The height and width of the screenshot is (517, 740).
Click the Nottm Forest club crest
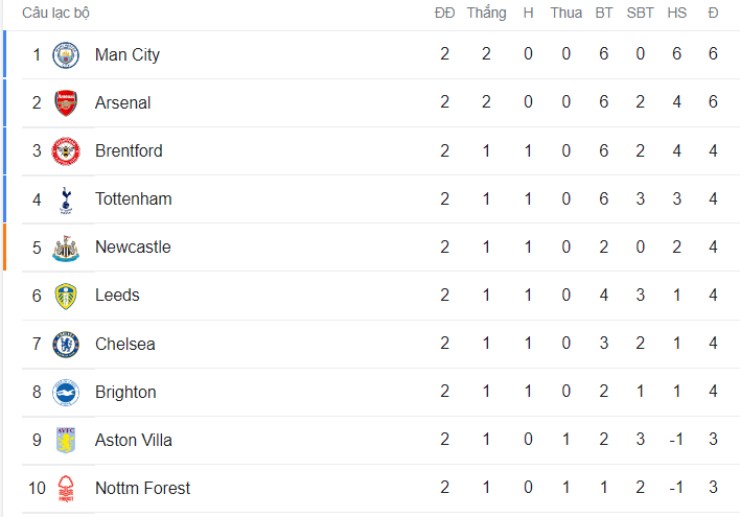click(x=66, y=488)
